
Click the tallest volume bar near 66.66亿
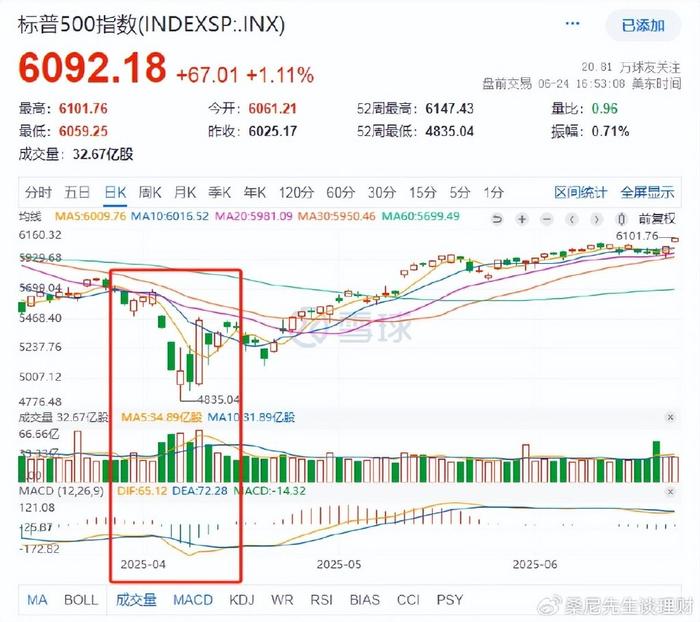click(x=199, y=456)
